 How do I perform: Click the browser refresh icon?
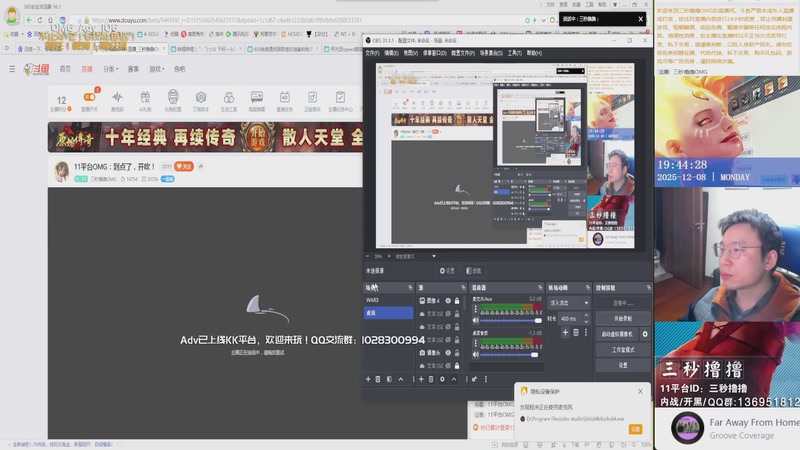(40, 20)
